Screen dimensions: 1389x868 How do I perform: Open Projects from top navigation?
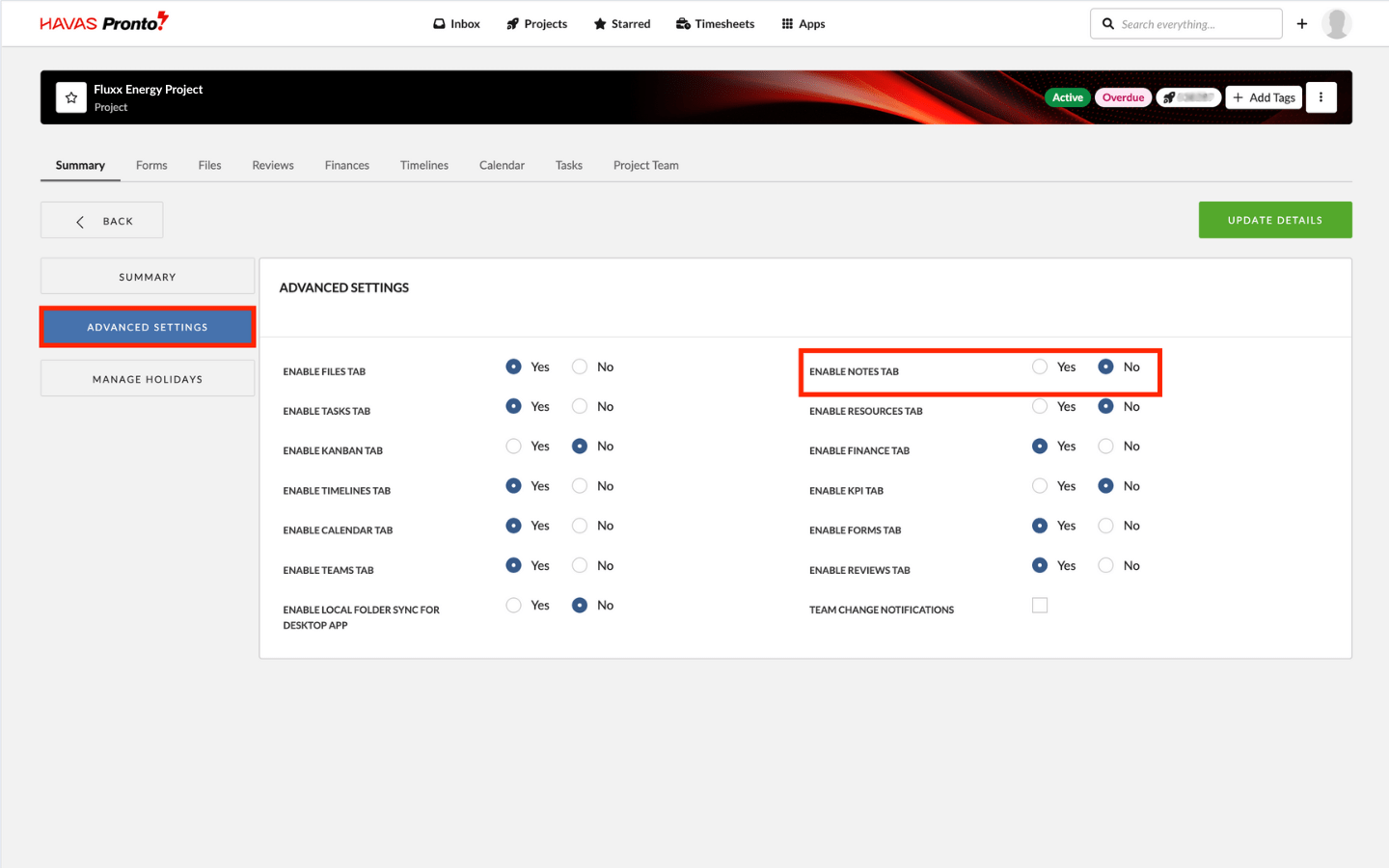[536, 24]
